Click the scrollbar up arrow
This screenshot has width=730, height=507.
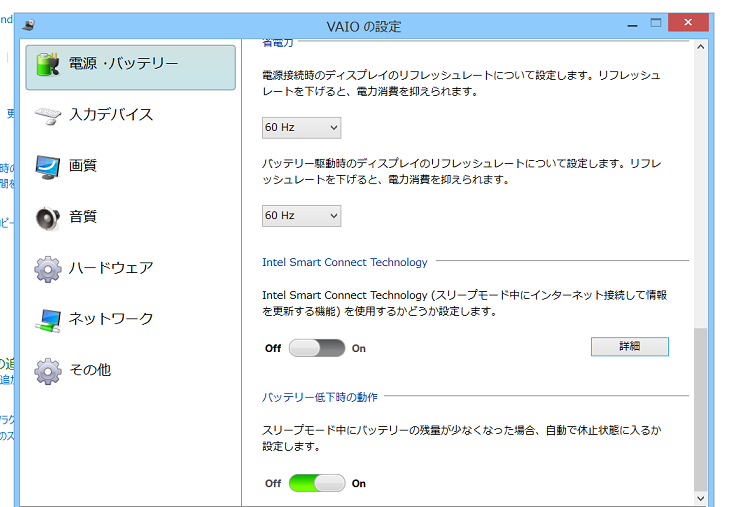701,47
